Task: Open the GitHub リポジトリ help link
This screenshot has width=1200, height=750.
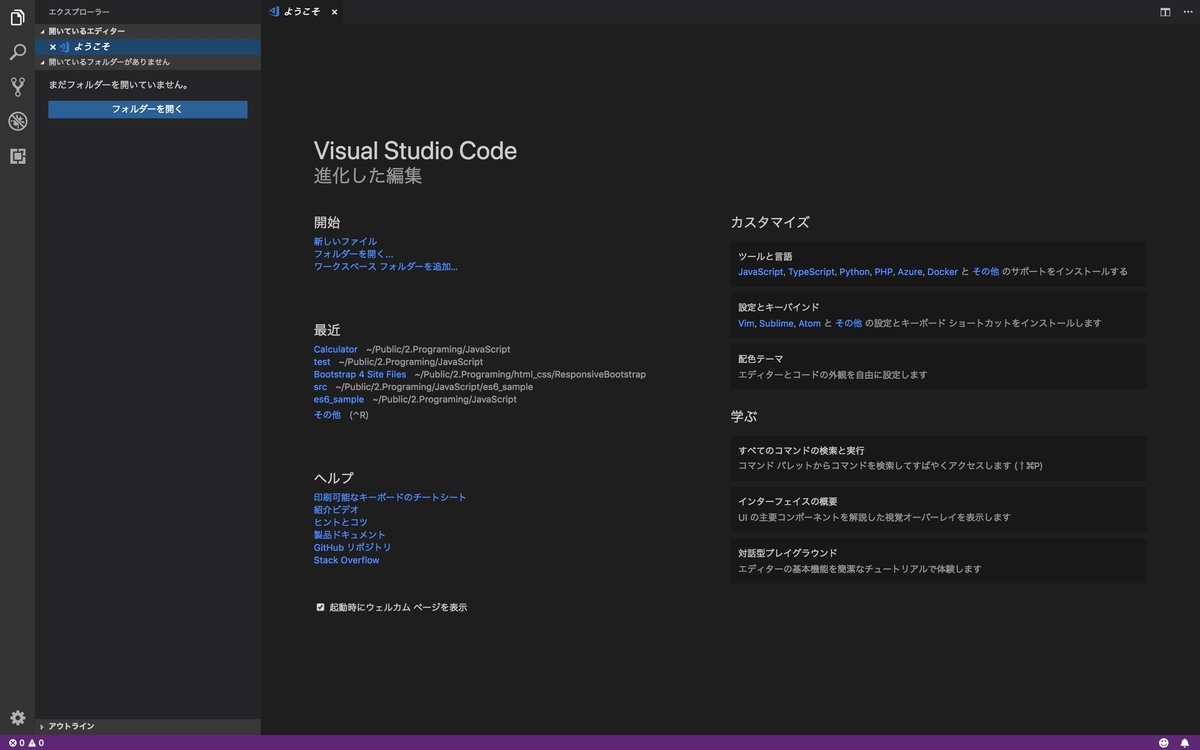Action: point(350,547)
